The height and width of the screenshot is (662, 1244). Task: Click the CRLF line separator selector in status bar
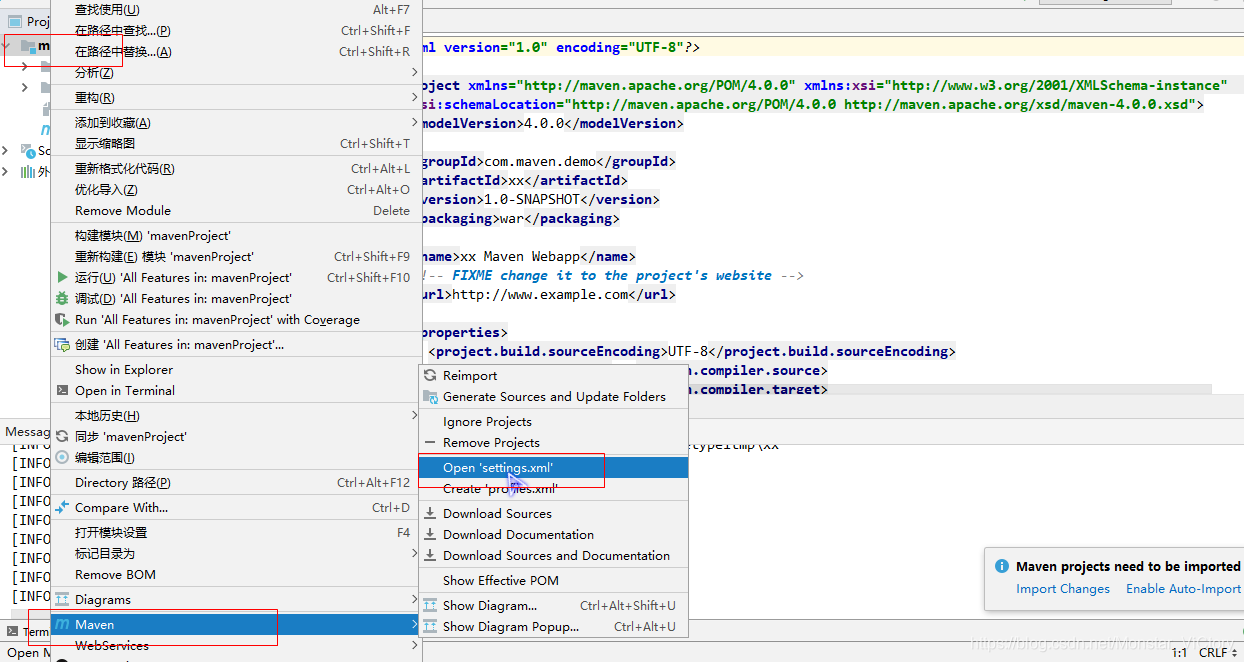pos(1218,652)
